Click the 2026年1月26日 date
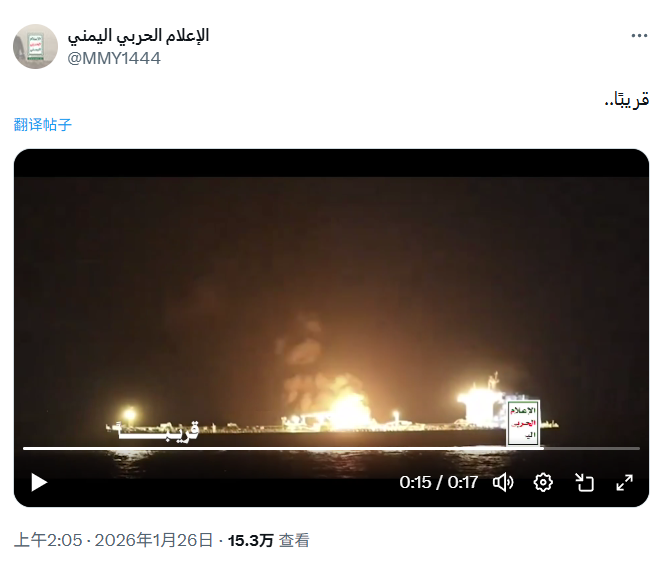Viewport: 663px width, 564px height. point(153,540)
